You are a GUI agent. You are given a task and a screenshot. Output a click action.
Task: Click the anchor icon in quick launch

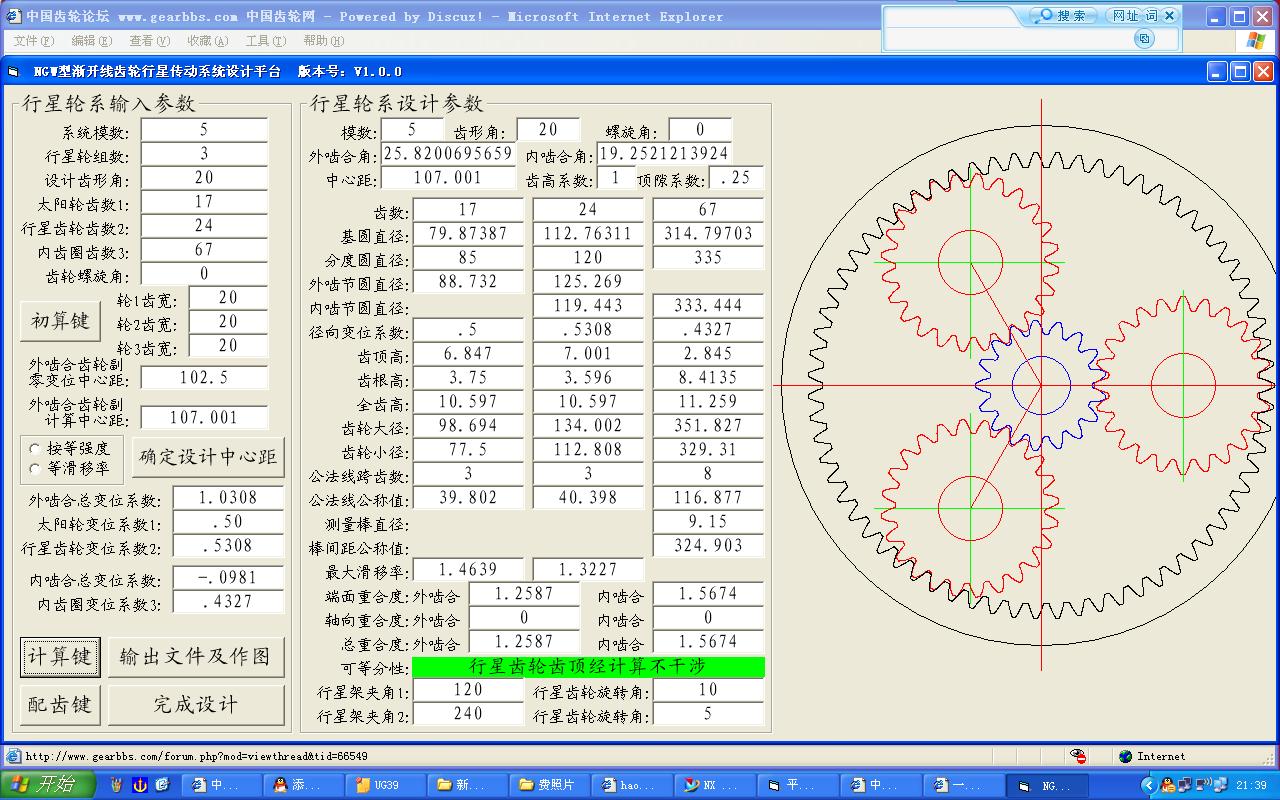click(x=140, y=785)
